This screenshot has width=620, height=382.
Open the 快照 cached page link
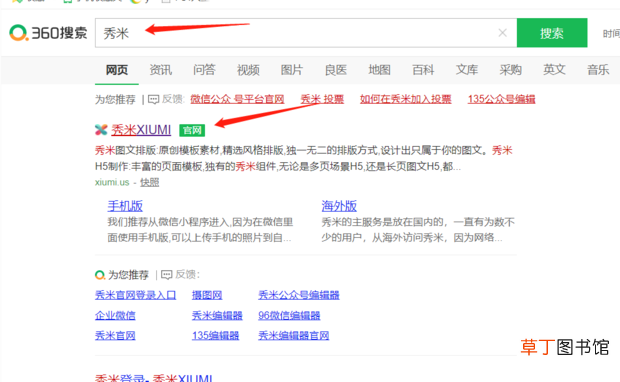(149, 182)
